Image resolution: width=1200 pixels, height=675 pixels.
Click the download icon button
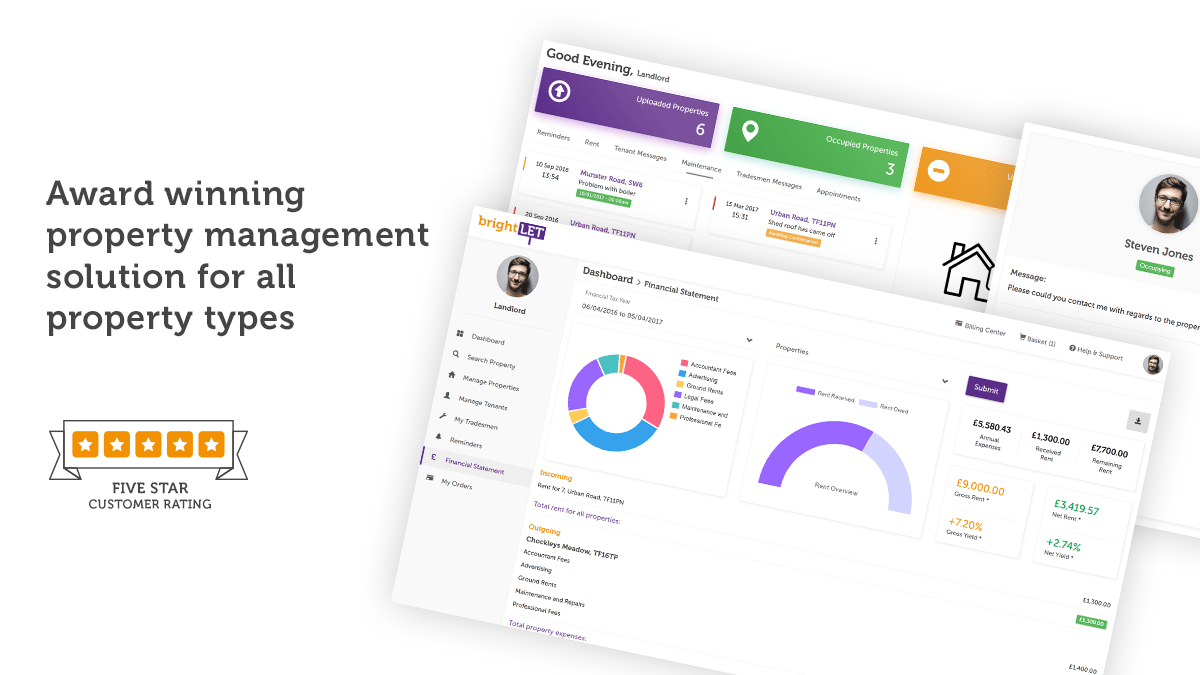tap(1138, 421)
